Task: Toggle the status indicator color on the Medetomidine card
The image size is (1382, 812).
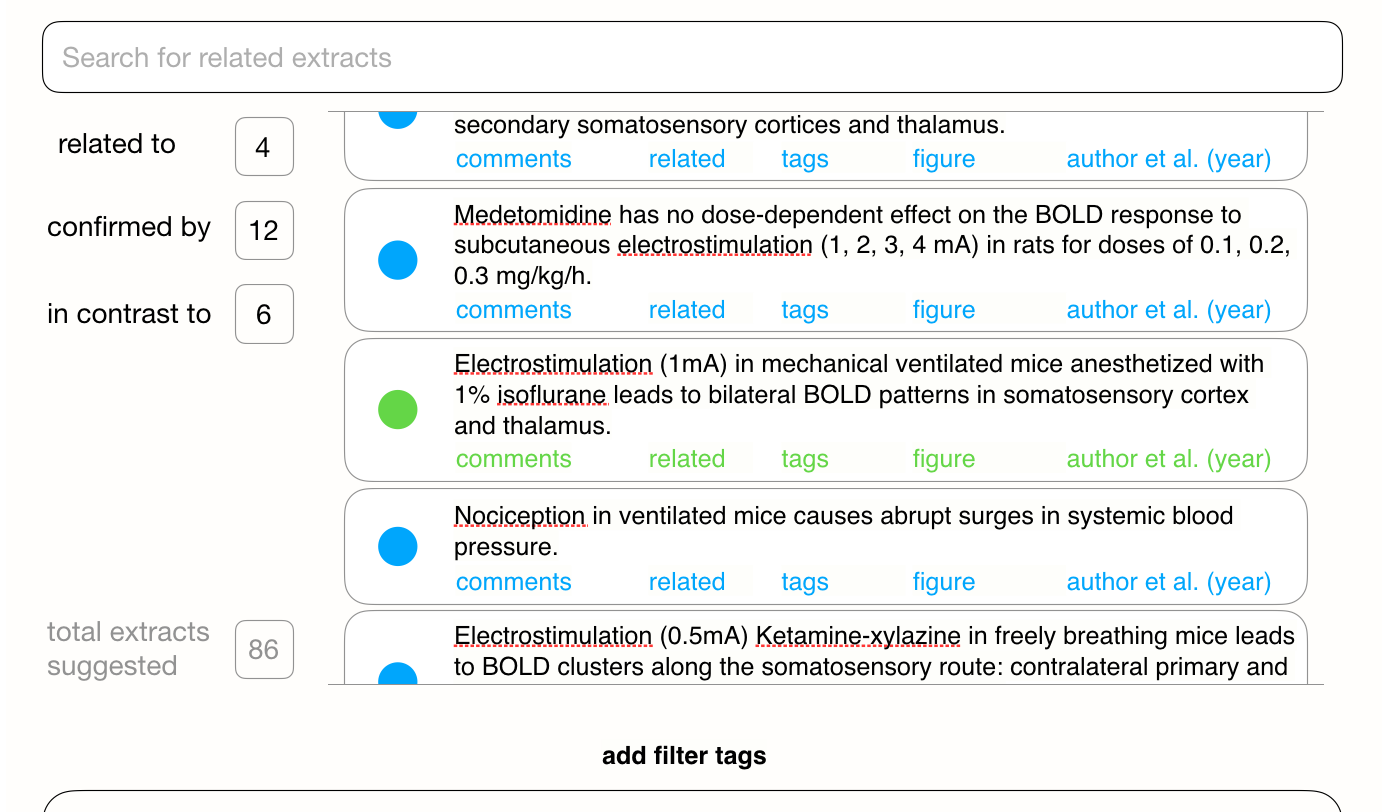Action: [x=398, y=260]
